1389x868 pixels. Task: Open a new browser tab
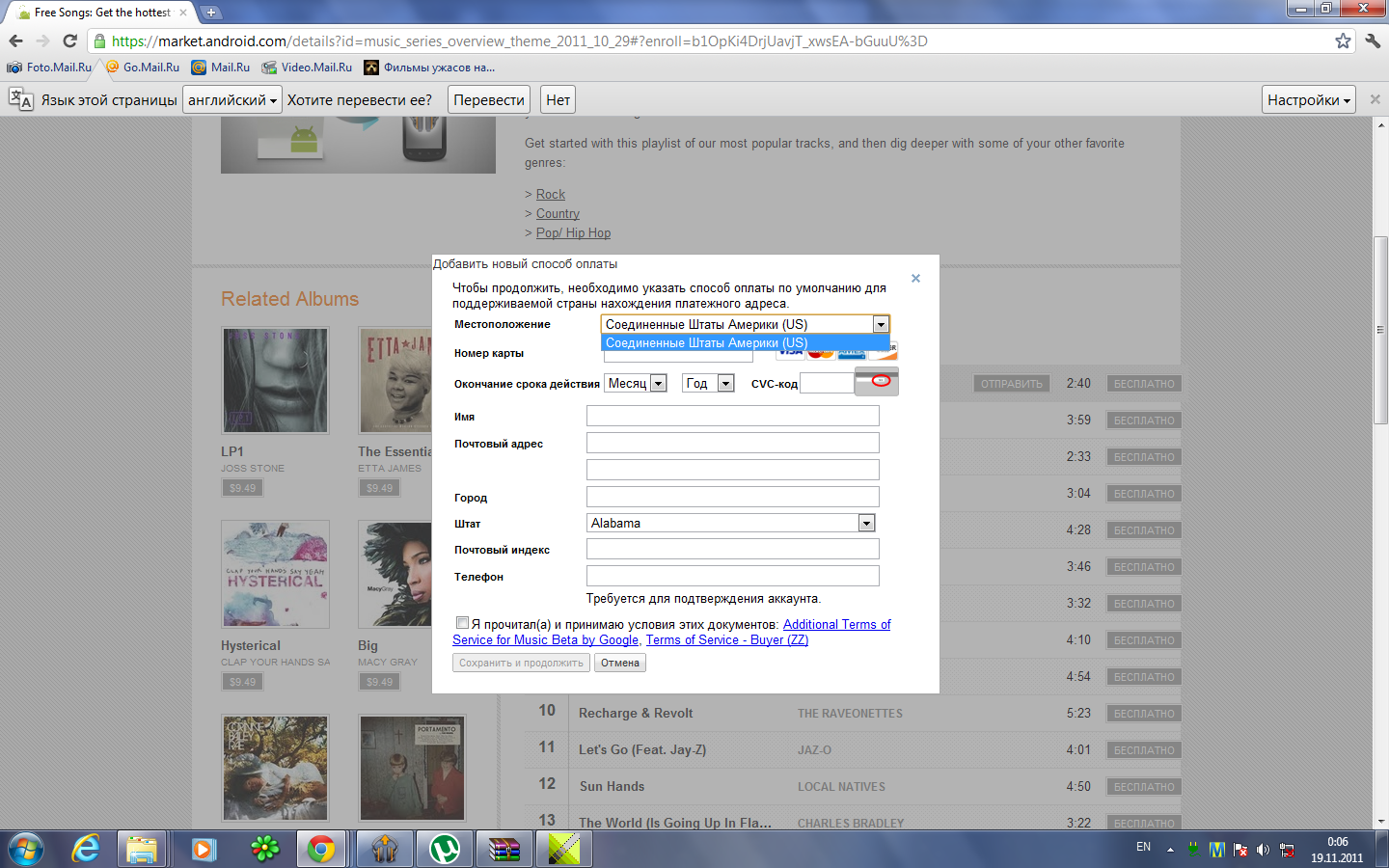click(210, 13)
